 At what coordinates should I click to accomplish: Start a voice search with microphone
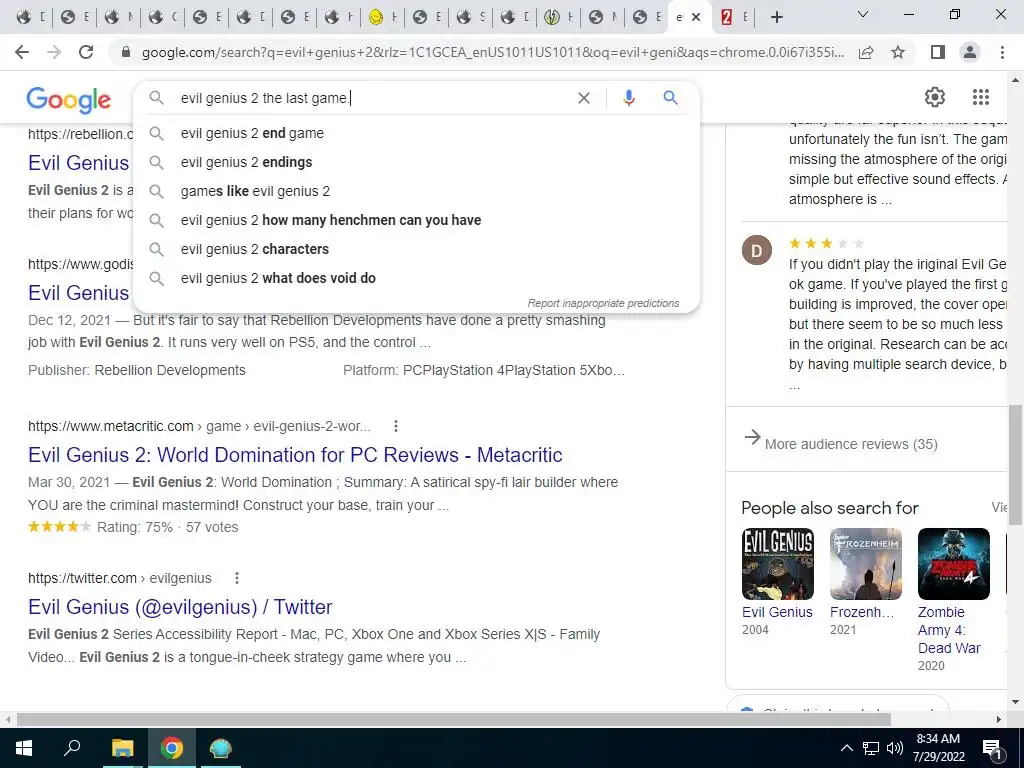(x=628, y=98)
